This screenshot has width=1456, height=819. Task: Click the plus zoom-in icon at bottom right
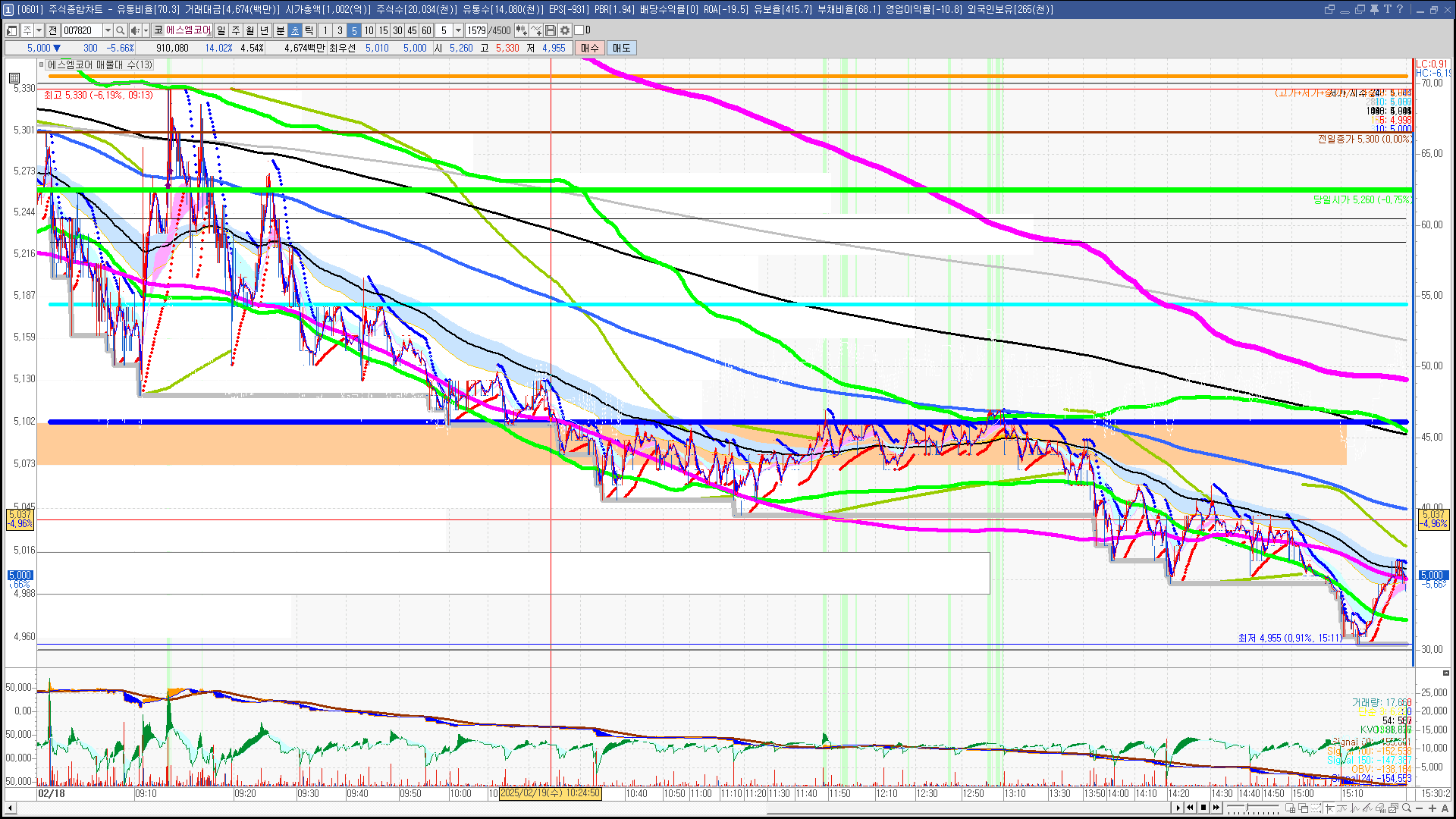pyautogui.click(x=1432, y=808)
